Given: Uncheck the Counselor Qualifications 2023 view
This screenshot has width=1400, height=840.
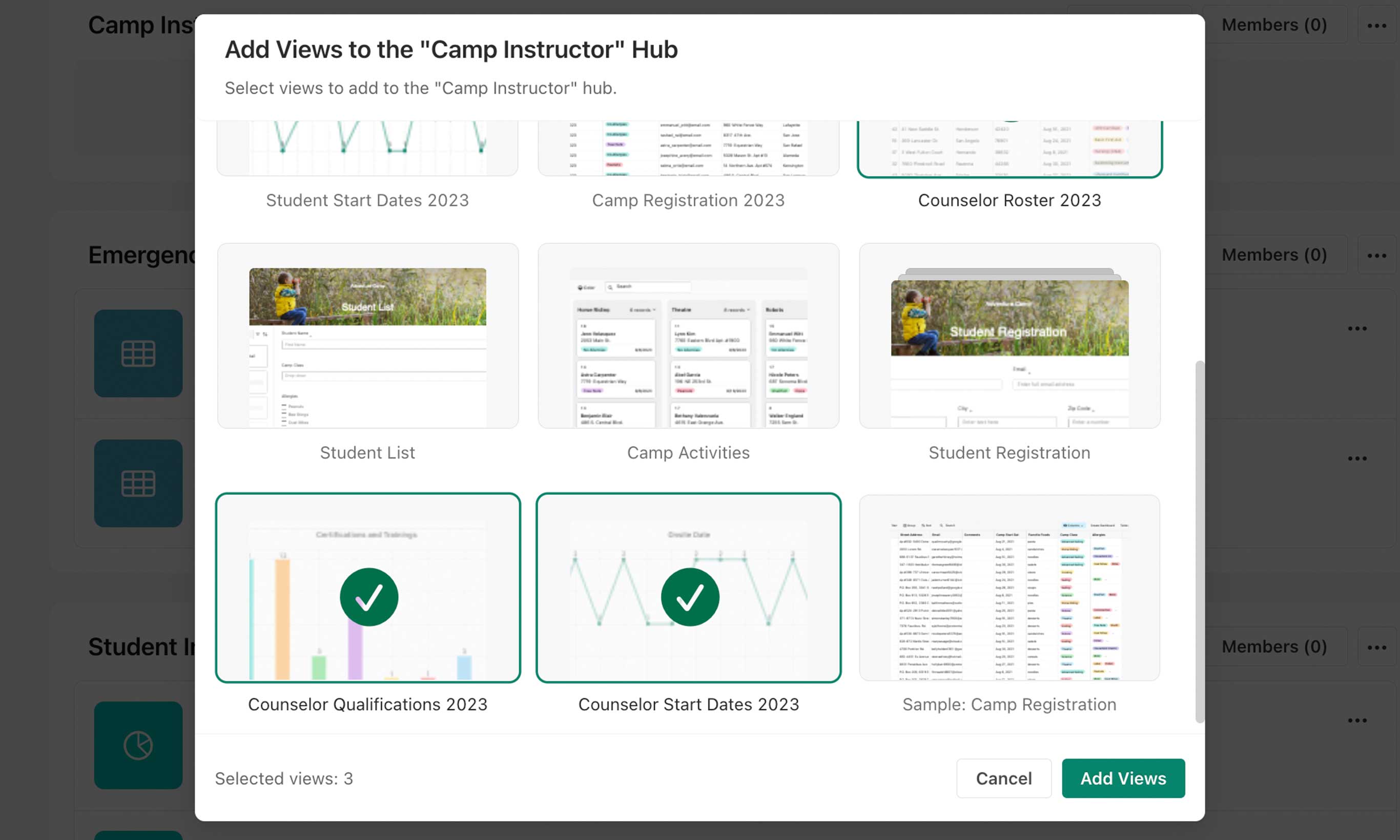Looking at the screenshot, I should pos(368,596).
